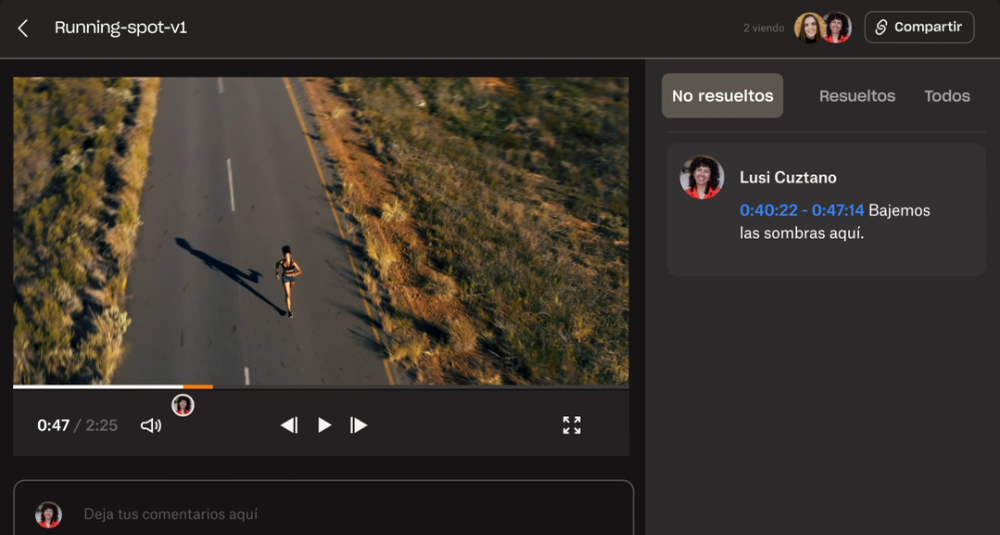Select the comment text Bajemos las sombras aquí

pyautogui.click(x=835, y=222)
